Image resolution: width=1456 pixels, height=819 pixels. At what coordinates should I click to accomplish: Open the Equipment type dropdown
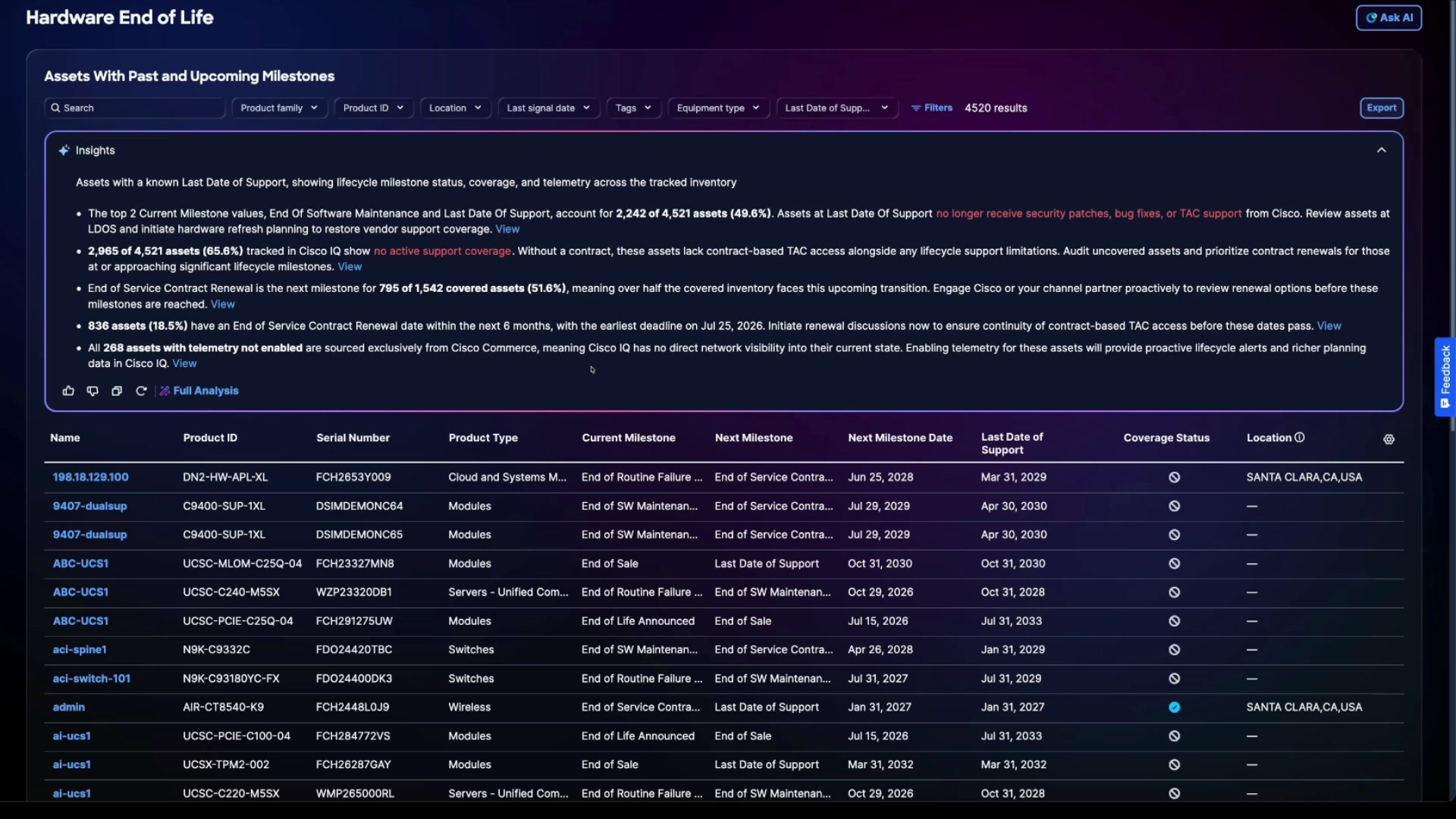pyautogui.click(x=718, y=108)
